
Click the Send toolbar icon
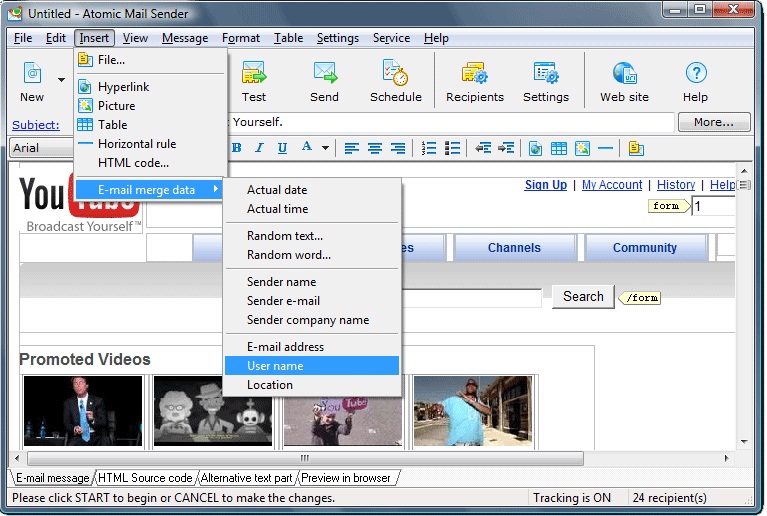click(x=325, y=73)
